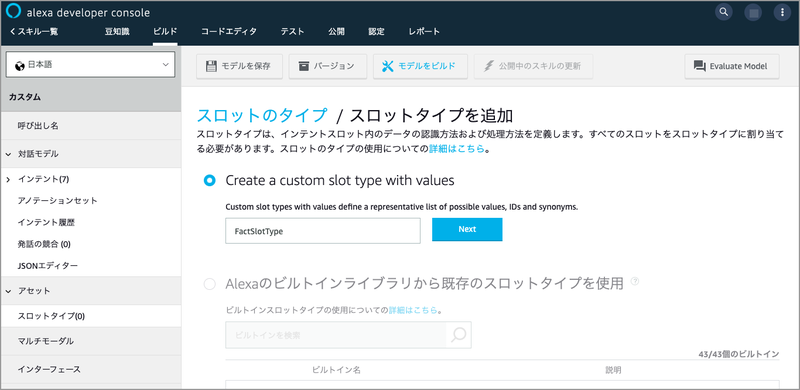Expand the インテント(7) tree item
The height and width of the screenshot is (390, 800).
point(9,179)
